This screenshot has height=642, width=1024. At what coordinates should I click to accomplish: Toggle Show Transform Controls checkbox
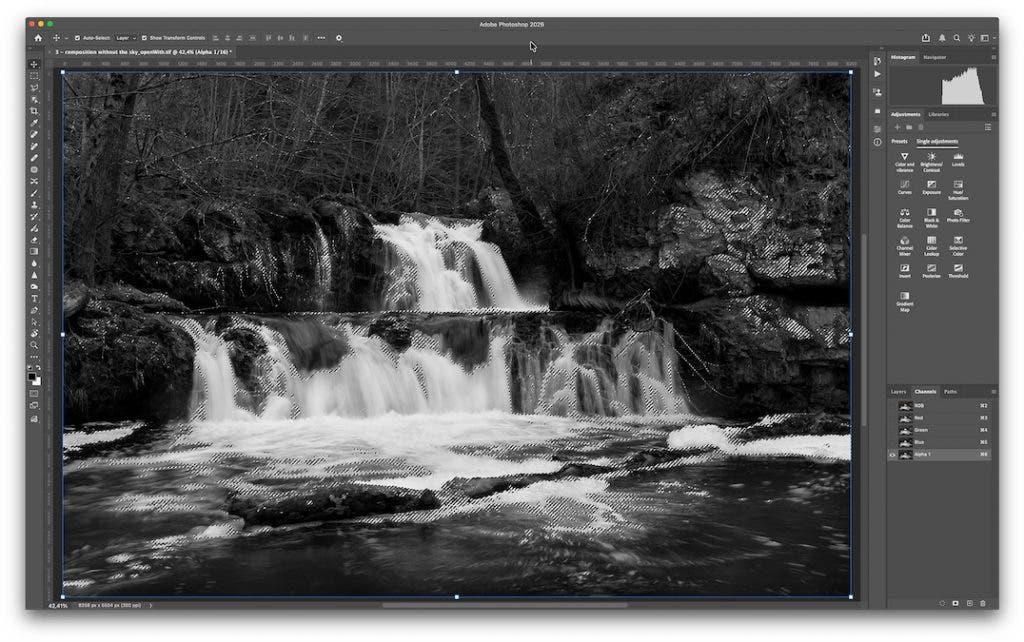click(144, 38)
